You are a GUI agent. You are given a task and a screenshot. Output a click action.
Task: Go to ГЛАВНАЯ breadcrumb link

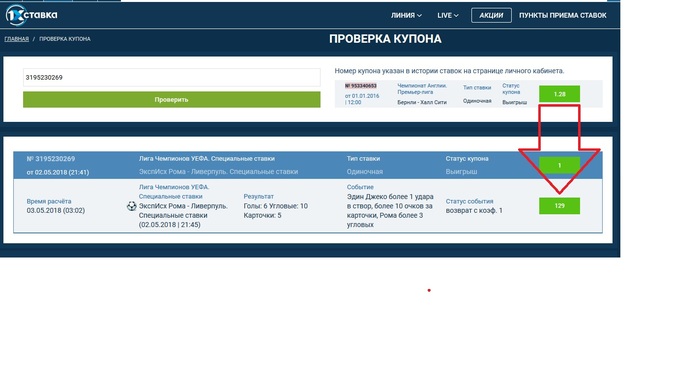[17, 39]
